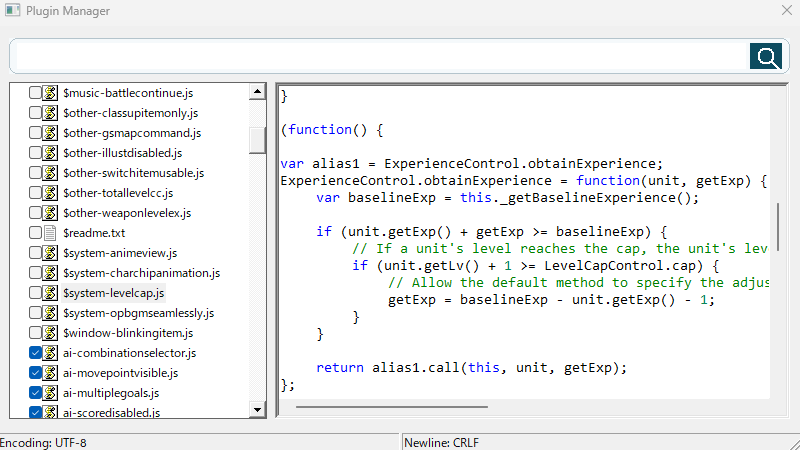
Task: Select the $system-charchipanimation.js entry
Action: tap(141, 273)
